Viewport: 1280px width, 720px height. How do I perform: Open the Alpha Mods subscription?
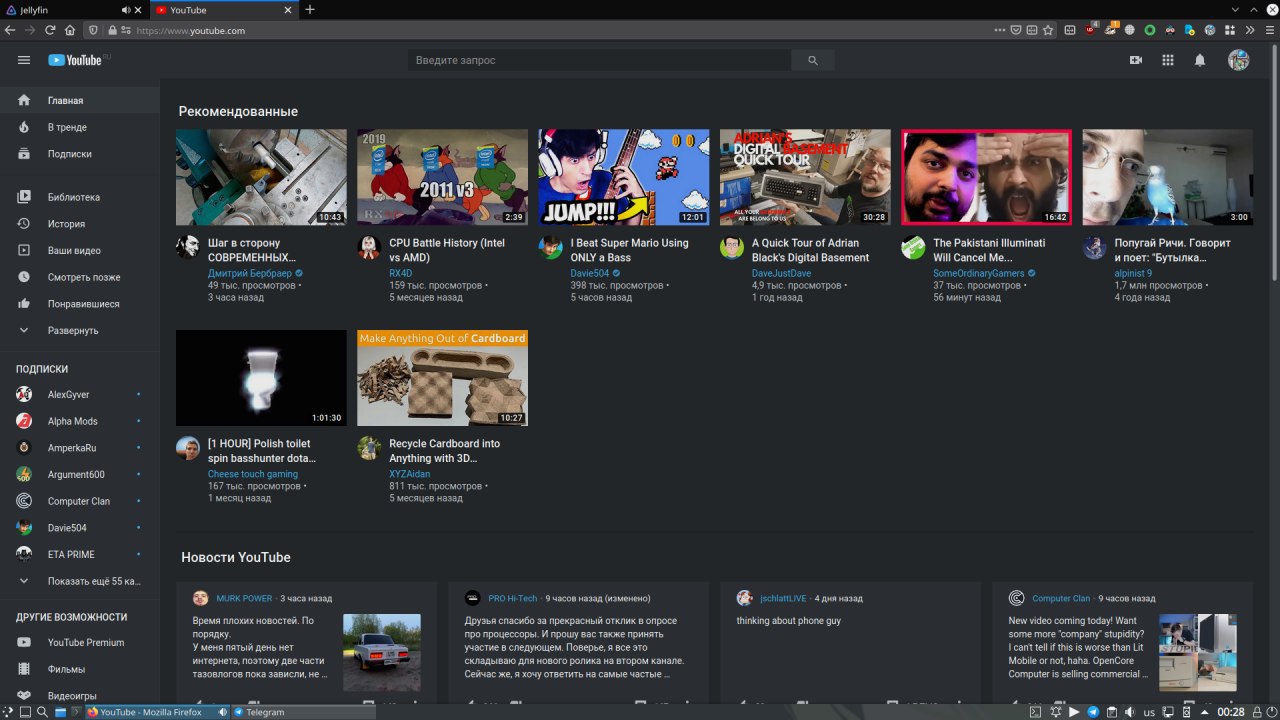(x=80, y=421)
